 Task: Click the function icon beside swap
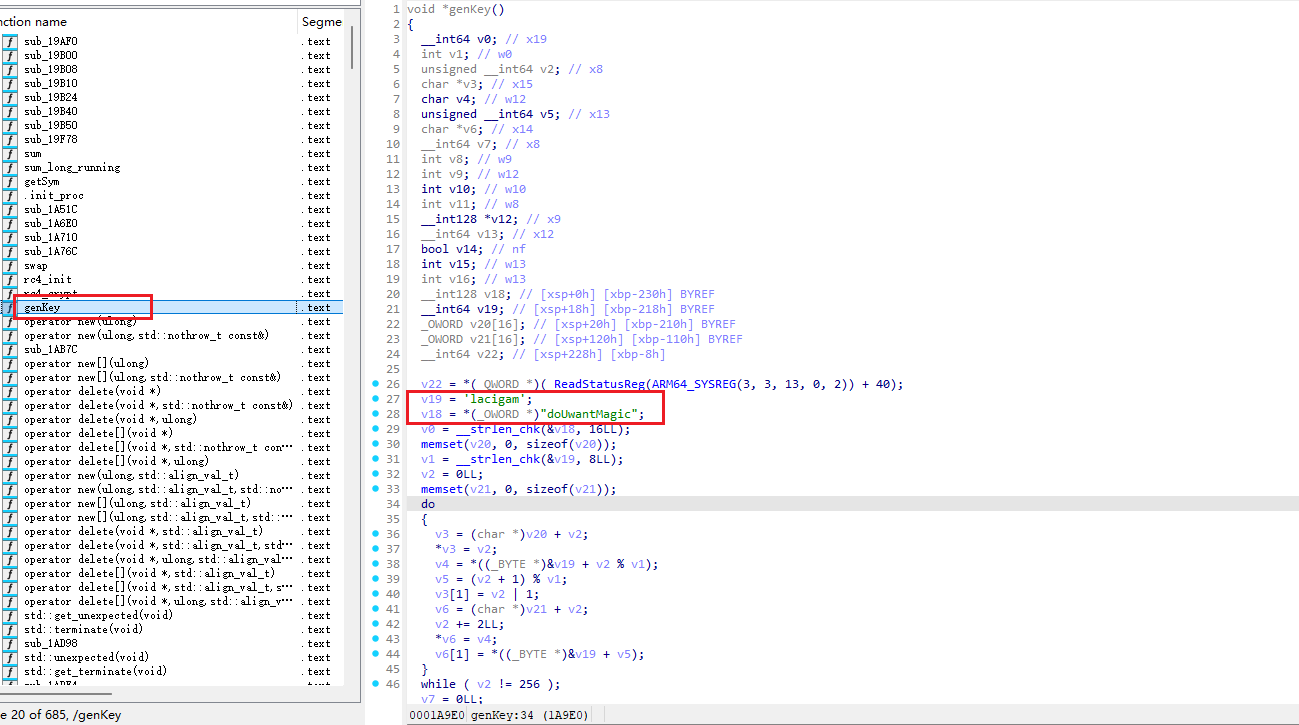[x=9, y=266]
